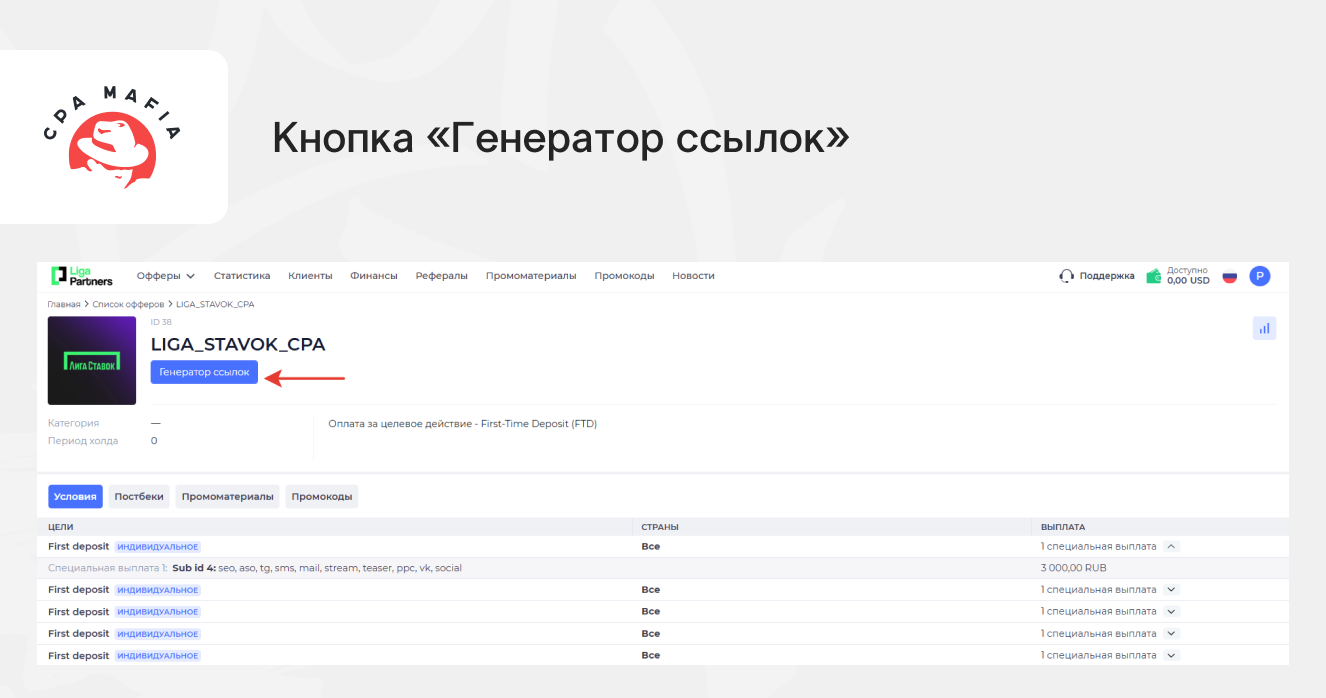1326x698 pixels.
Task: Open the wallet balance icon
Action: 1154,276
